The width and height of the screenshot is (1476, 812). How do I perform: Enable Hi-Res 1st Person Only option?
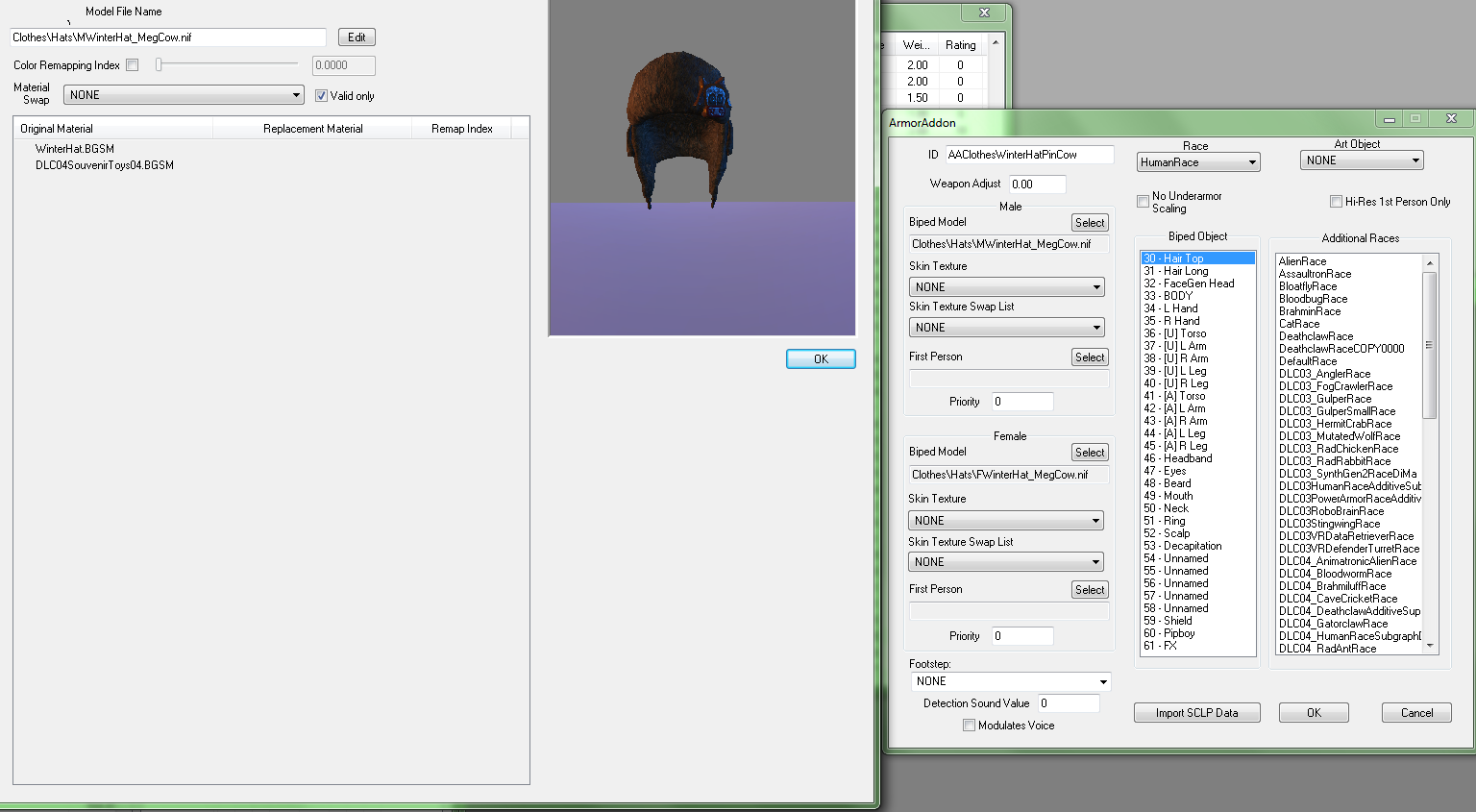pyautogui.click(x=1336, y=202)
